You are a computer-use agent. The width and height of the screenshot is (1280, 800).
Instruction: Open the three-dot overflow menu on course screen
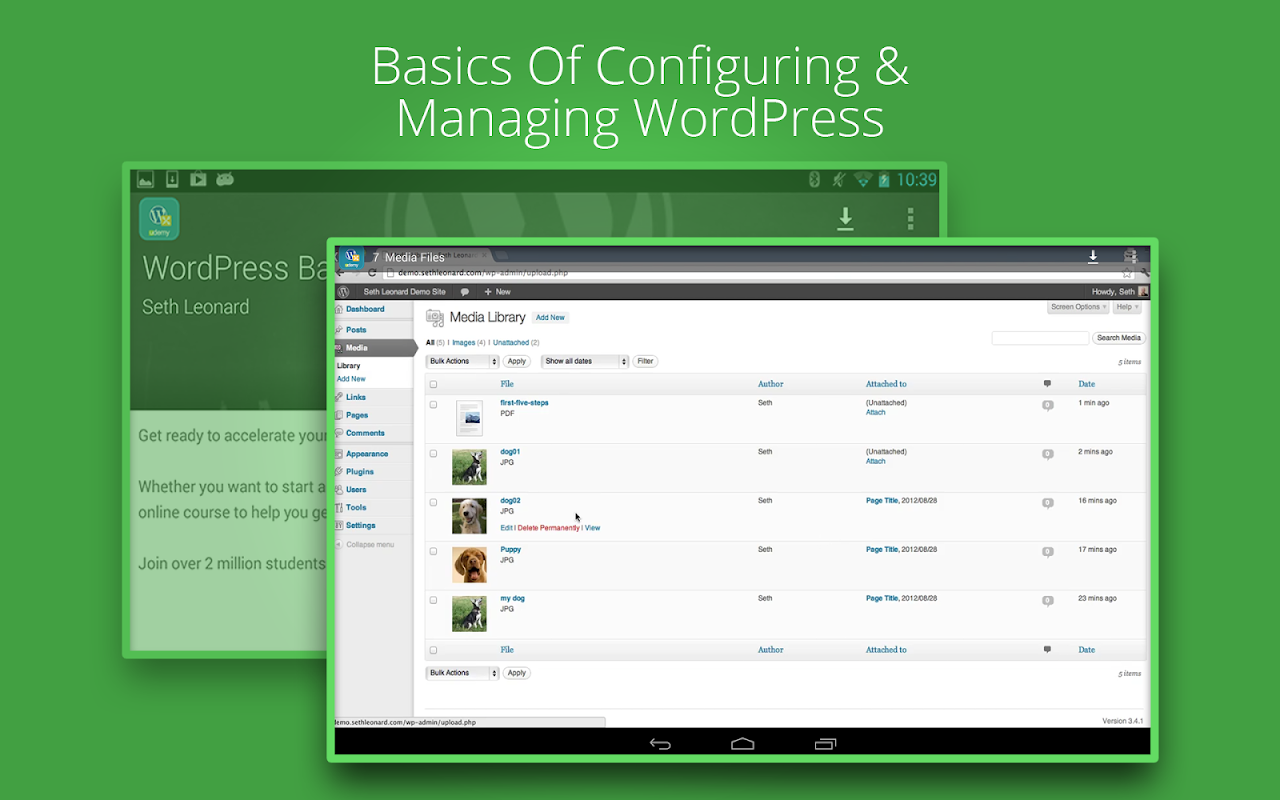coord(910,218)
